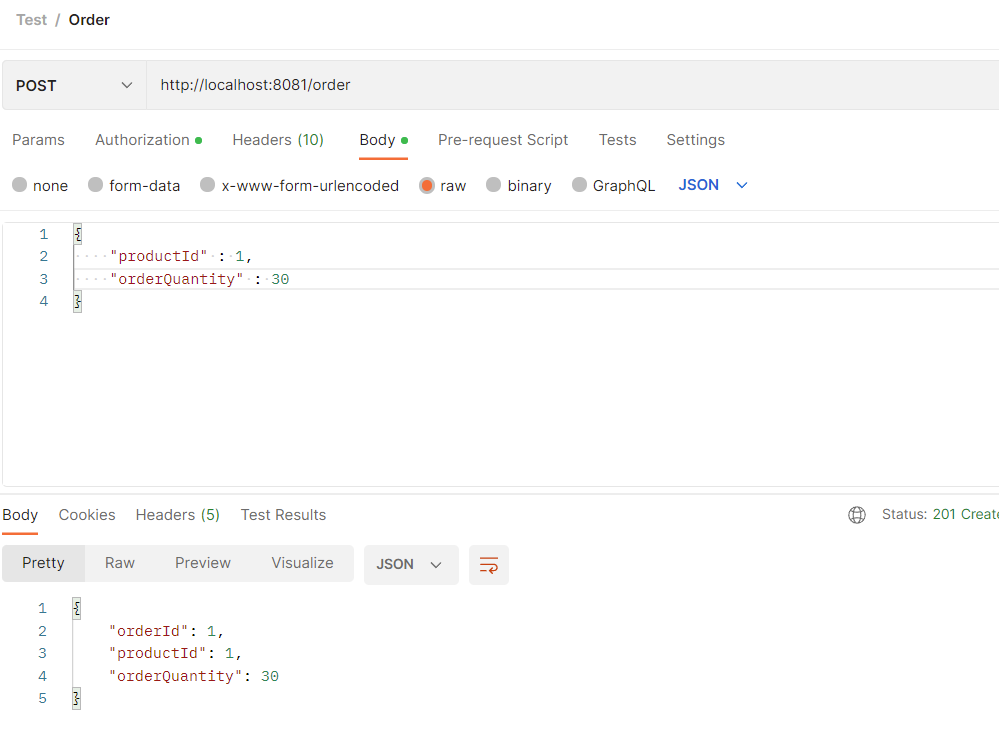999x730 pixels.
Task: Open the Cookies response tab
Action: pyautogui.click(x=87, y=514)
